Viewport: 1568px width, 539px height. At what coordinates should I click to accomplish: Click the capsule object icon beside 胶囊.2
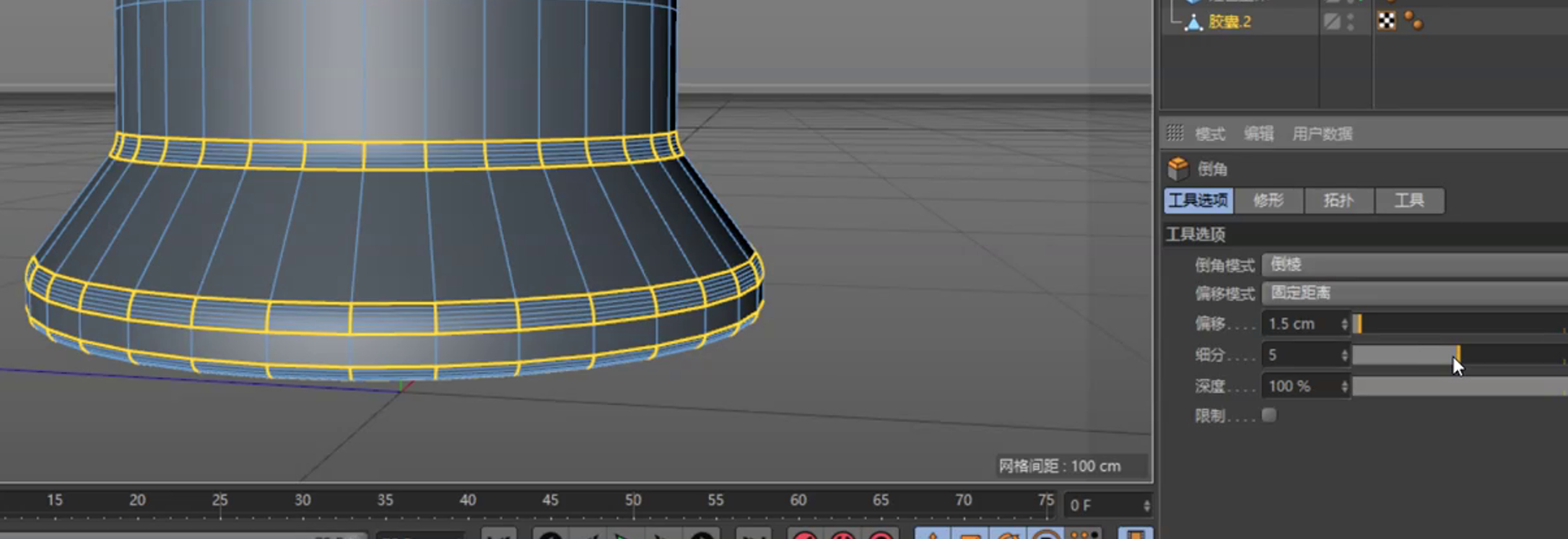tap(1193, 22)
